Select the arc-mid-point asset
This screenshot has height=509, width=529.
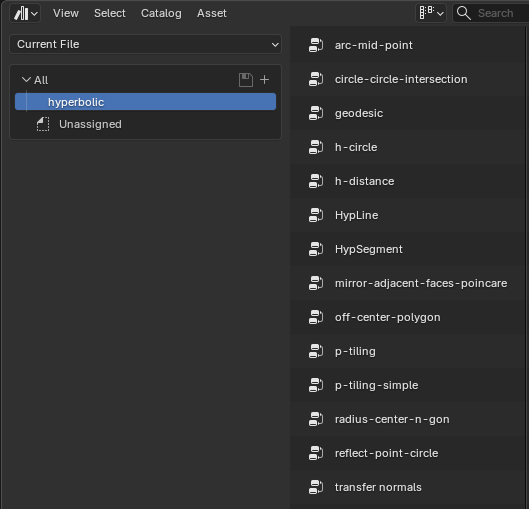(x=408, y=45)
